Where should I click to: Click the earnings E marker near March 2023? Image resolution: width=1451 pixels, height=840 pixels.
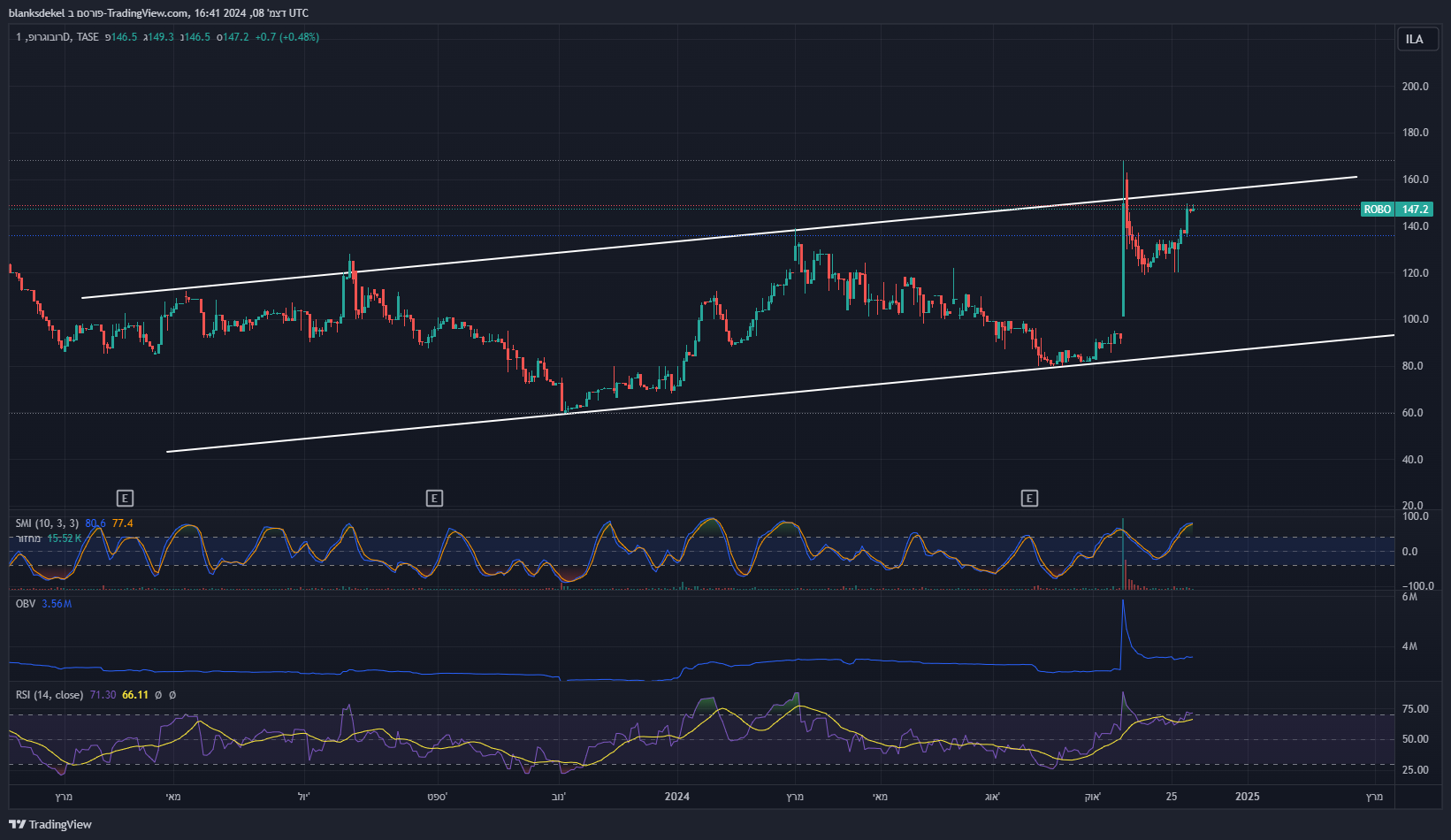[125, 499]
